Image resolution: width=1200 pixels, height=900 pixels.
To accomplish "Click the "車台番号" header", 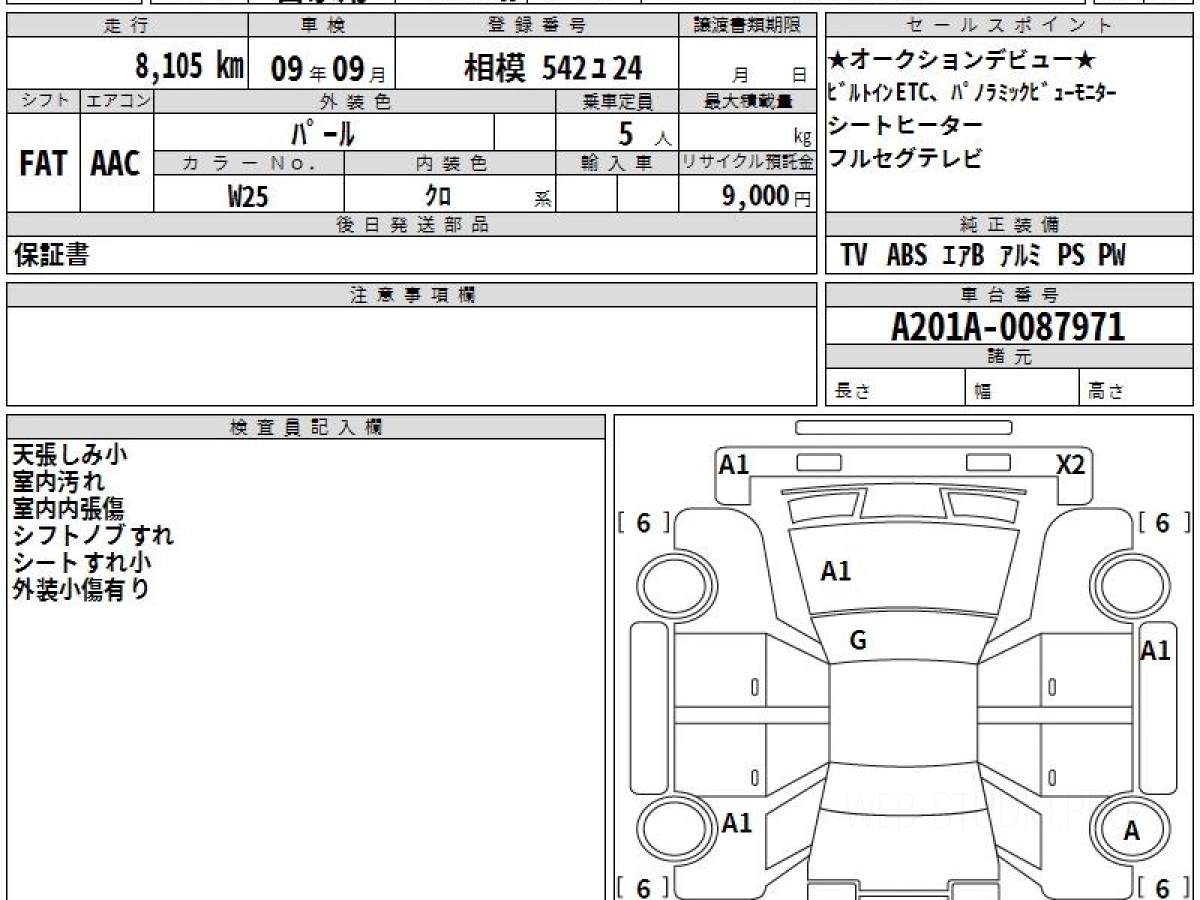I will pyautogui.click(x=1010, y=295).
